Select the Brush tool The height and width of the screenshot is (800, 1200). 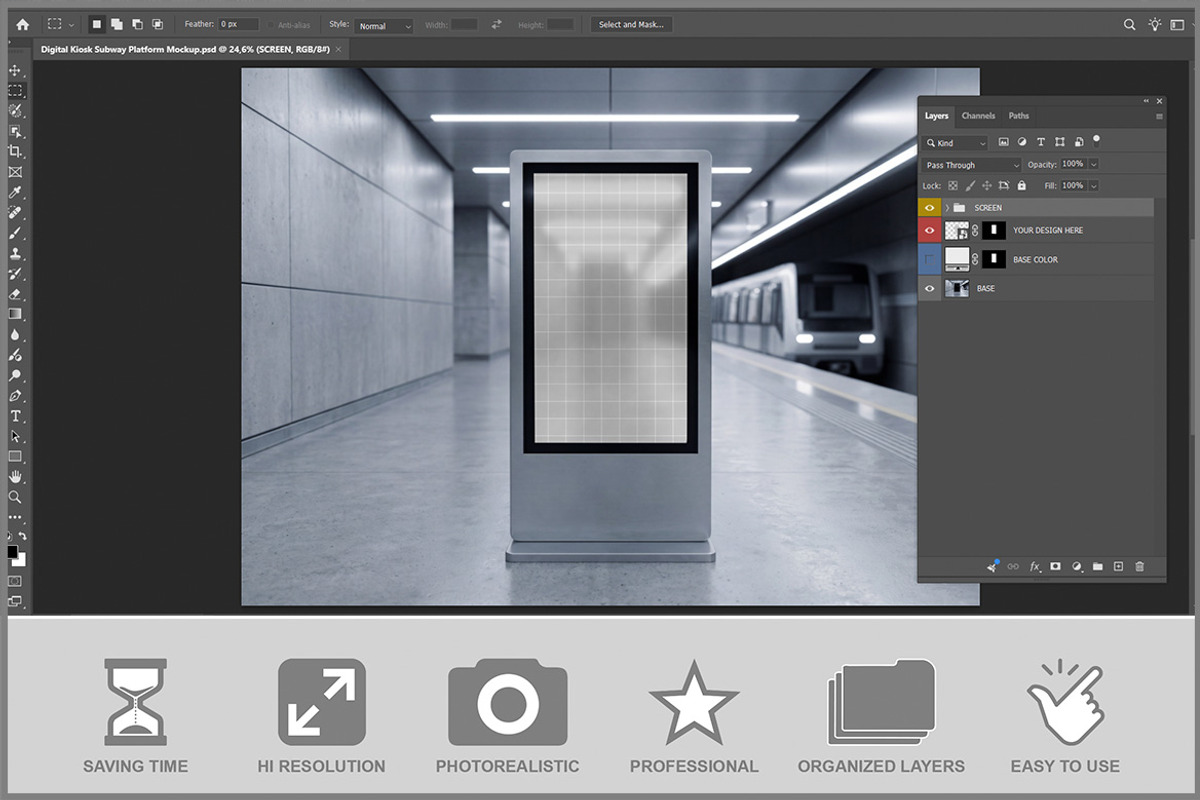[x=15, y=233]
